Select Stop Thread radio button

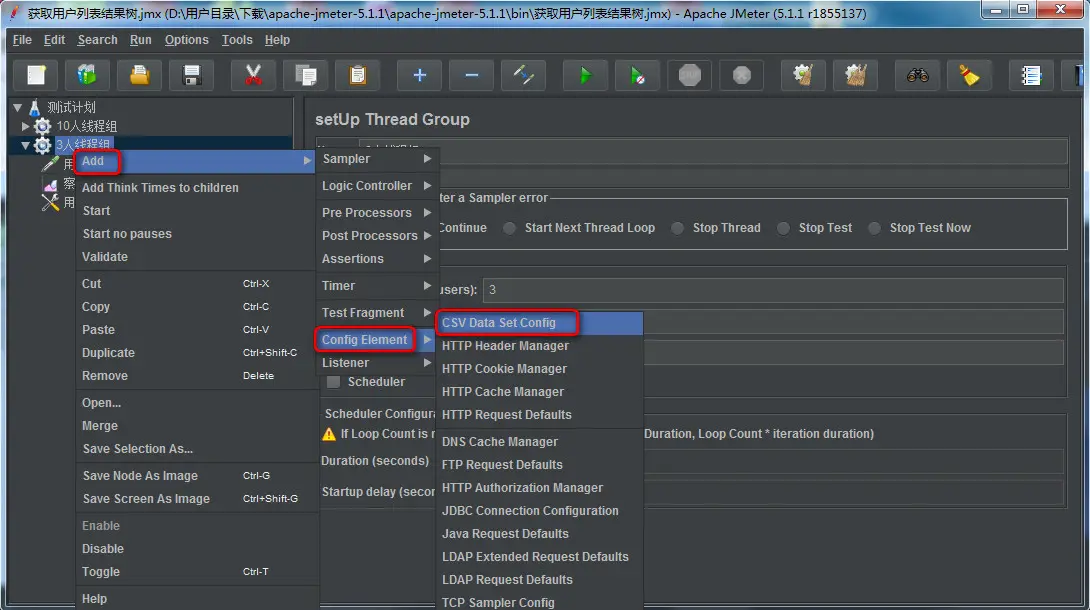678,228
